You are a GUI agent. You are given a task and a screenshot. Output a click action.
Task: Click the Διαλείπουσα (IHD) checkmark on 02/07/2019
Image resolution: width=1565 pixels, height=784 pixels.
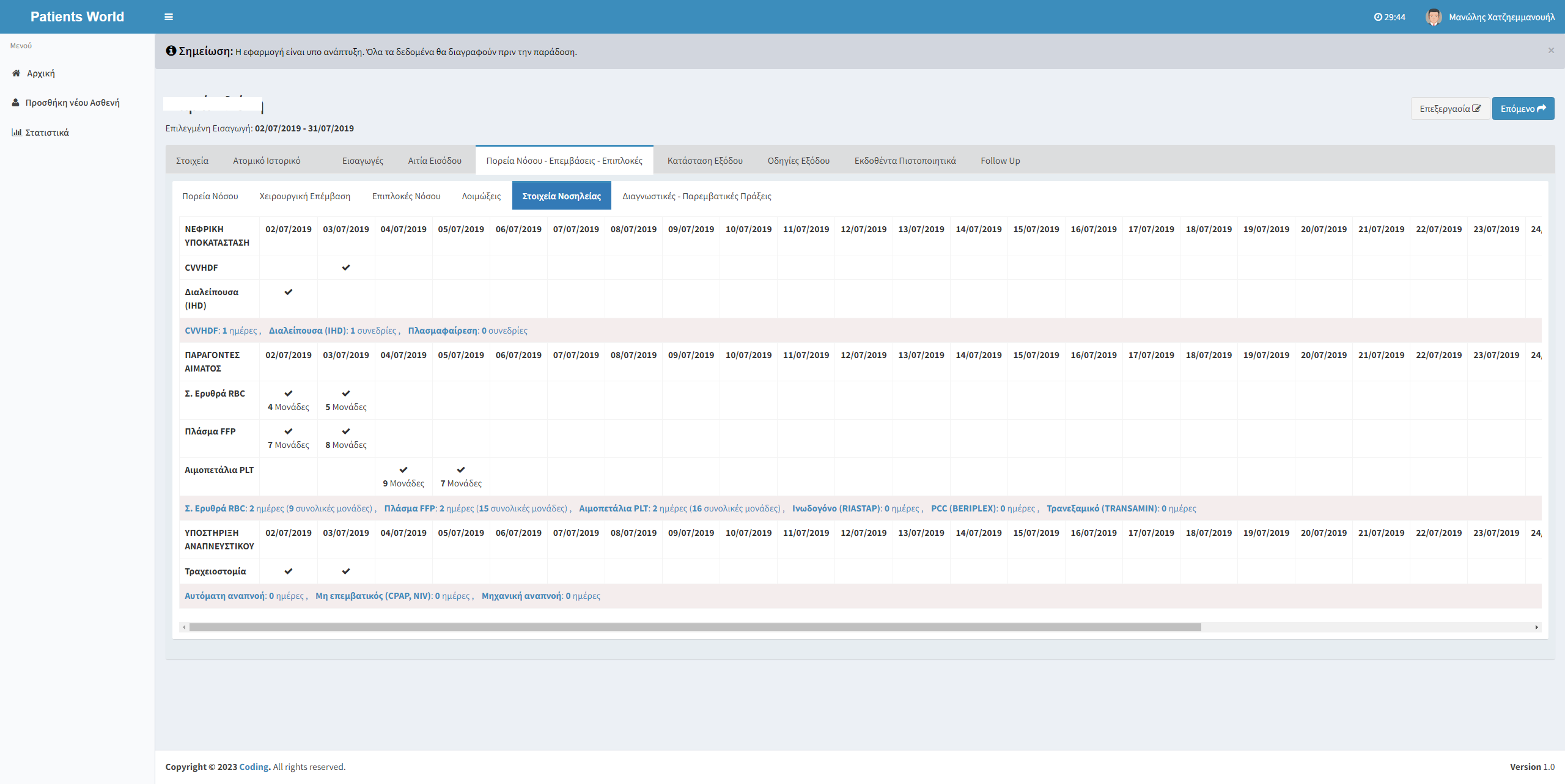point(289,292)
